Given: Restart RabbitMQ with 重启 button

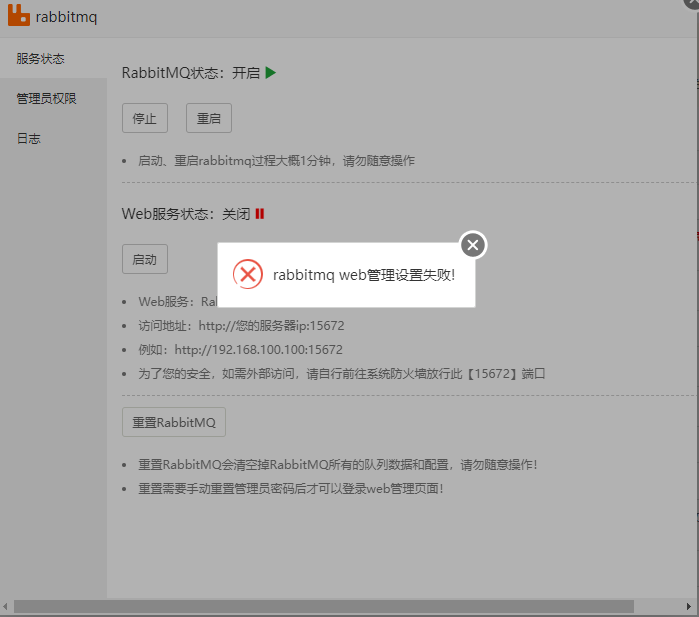Looking at the screenshot, I should click(x=209, y=118).
